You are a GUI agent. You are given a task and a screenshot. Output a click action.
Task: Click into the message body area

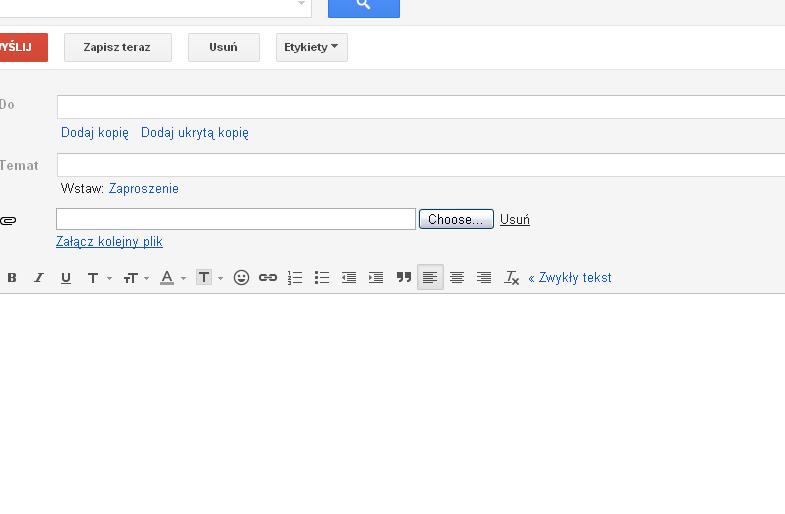pyautogui.click(x=392, y=403)
